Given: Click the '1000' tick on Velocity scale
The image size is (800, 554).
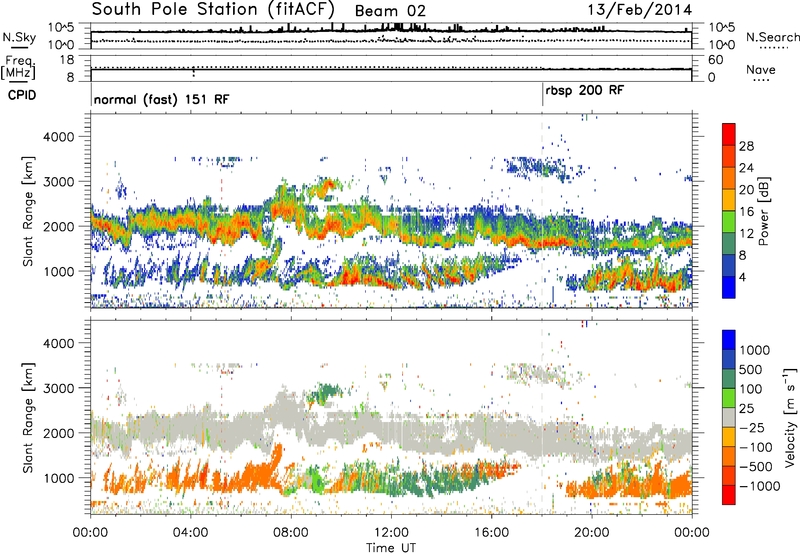Looking at the screenshot, I should [755, 350].
